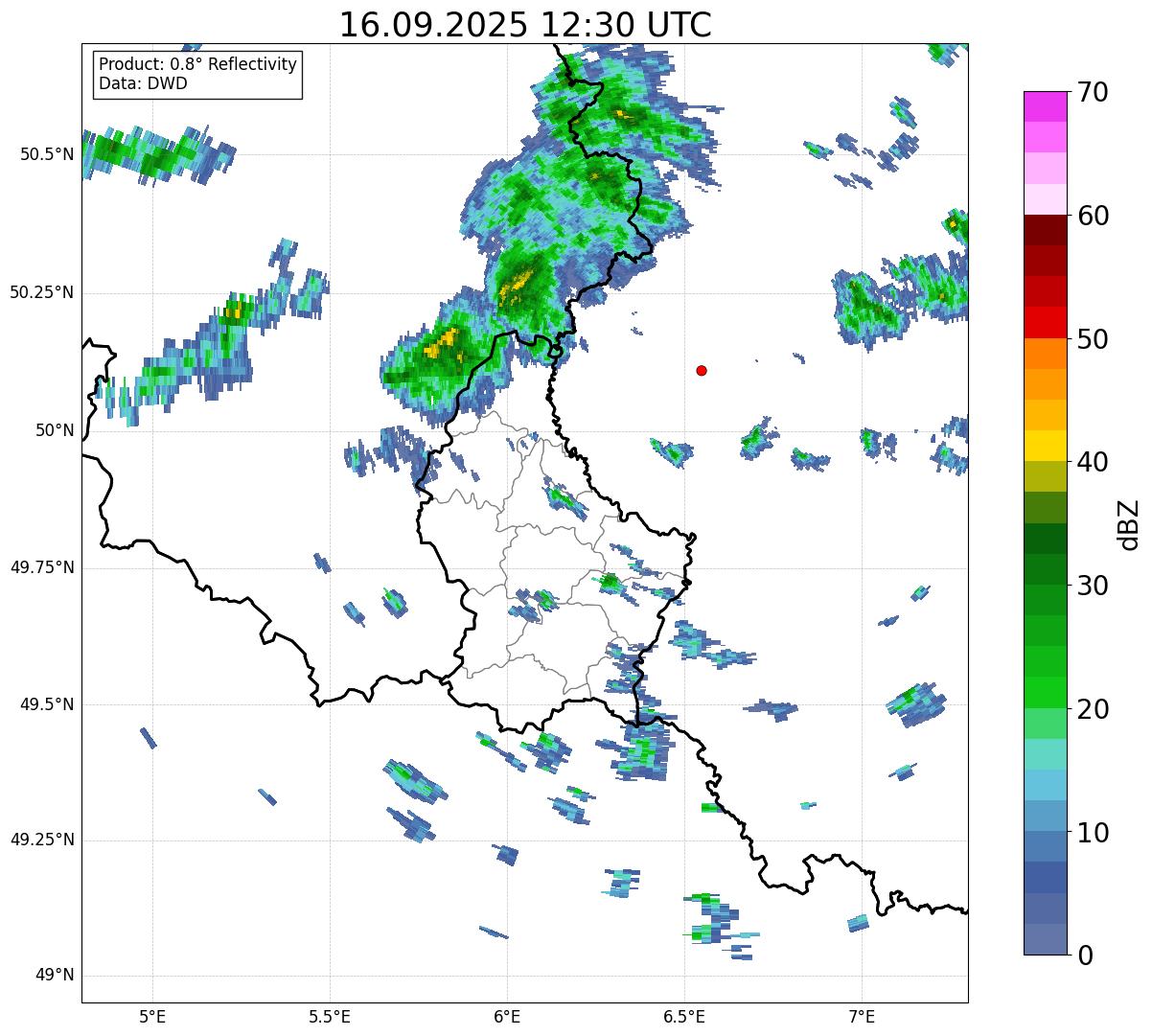The width and height of the screenshot is (1152, 1036).
Task: Click the red location marker dot
Action: click(x=702, y=370)
